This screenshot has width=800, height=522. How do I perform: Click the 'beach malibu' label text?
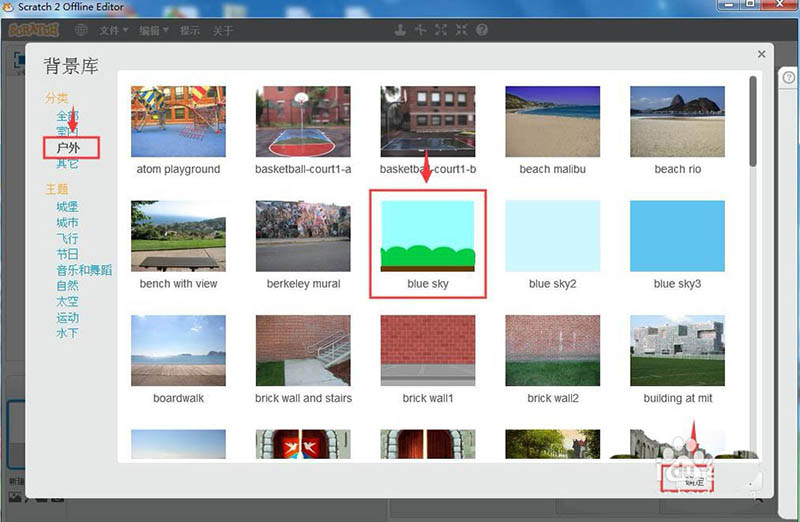pyautogui.click(x=553, y=169)
